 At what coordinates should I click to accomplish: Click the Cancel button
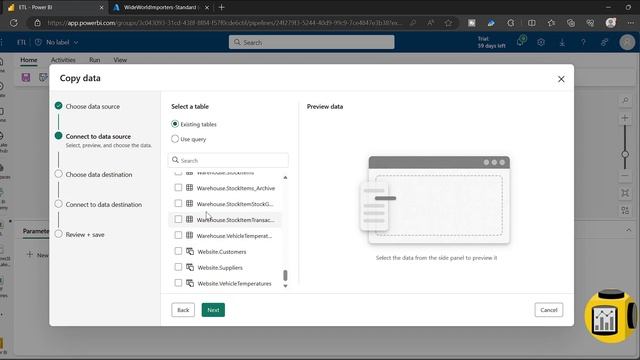point(549,310)
